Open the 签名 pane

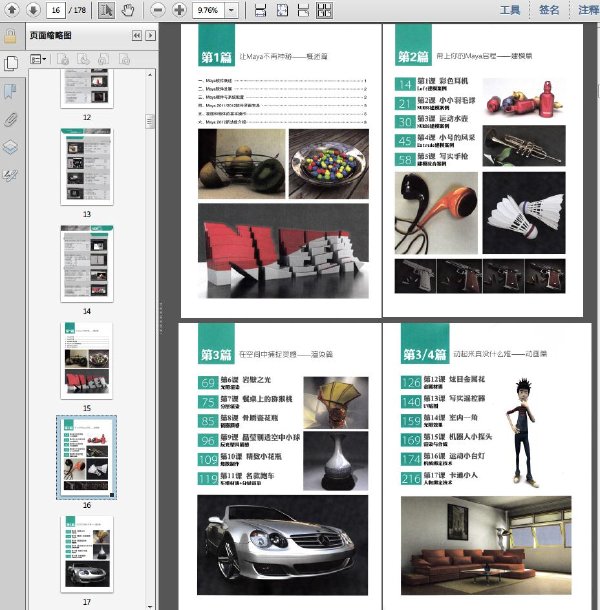click(549, 10)
